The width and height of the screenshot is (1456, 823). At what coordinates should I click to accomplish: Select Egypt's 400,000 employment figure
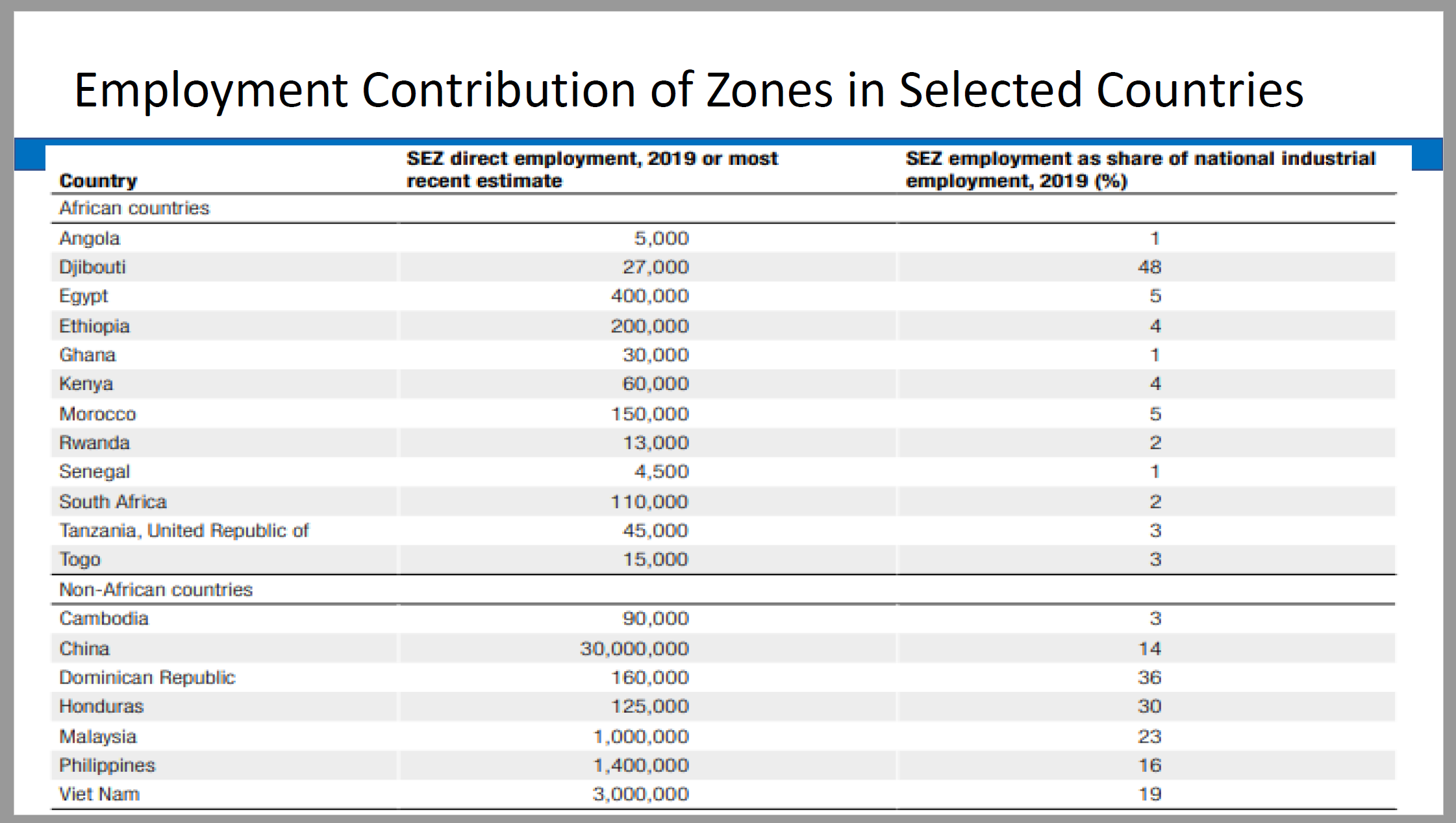coord(649,296)
